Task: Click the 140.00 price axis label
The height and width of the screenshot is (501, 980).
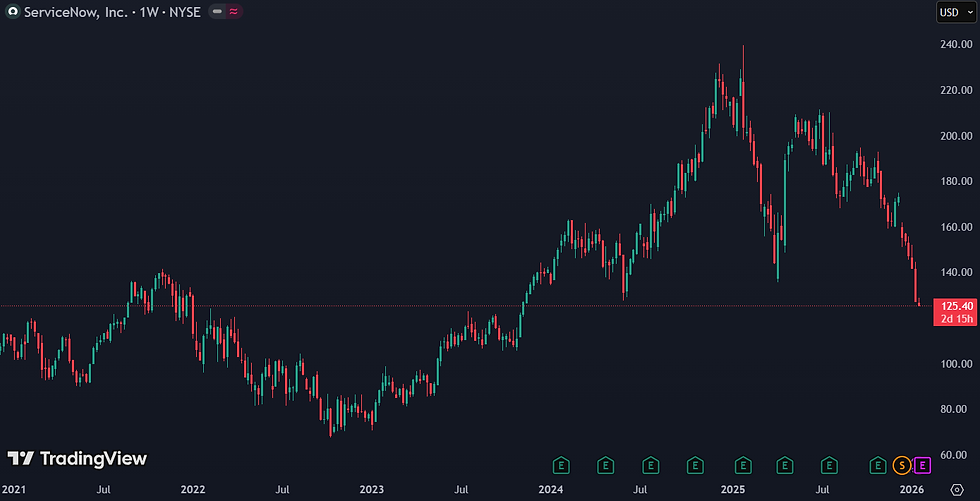Action: coord(957,272)
